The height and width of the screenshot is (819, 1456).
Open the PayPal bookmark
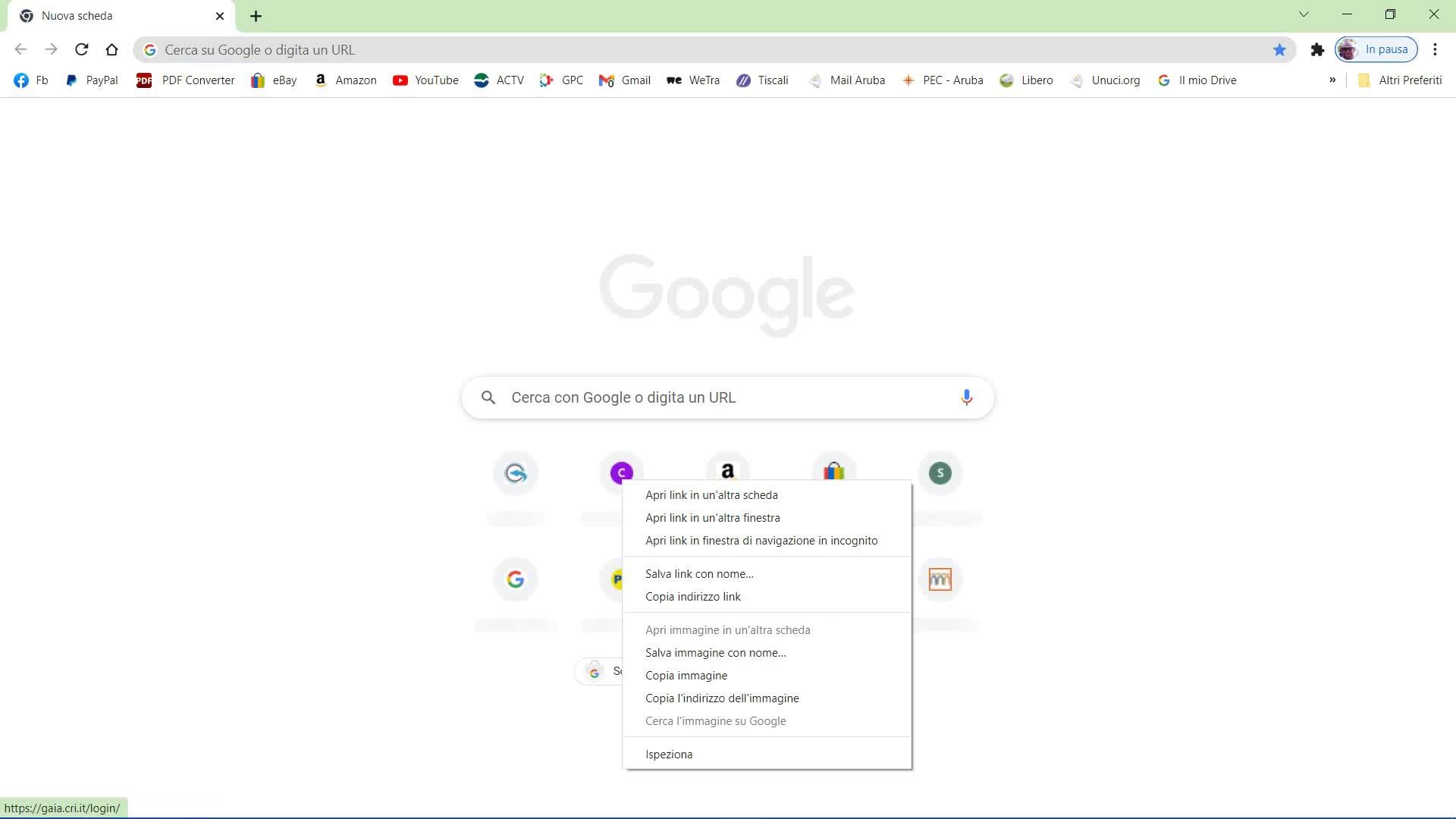(x=92, y=80)
